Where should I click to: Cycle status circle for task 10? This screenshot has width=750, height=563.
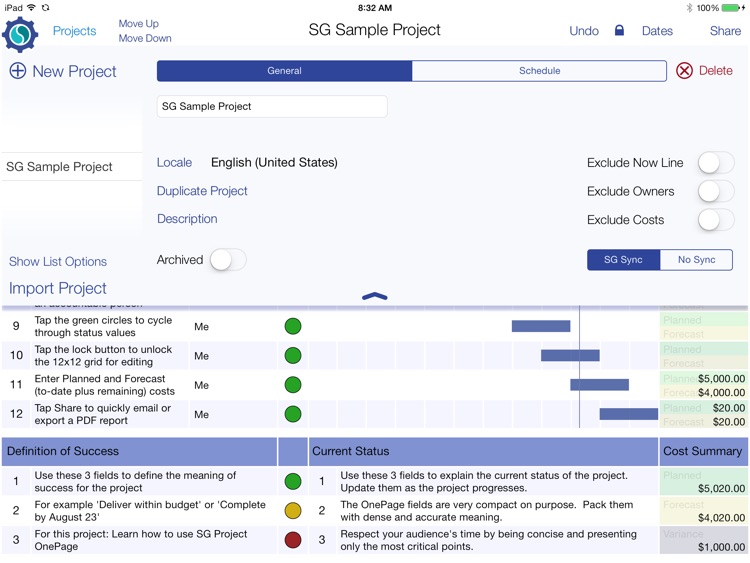[293, 355]
